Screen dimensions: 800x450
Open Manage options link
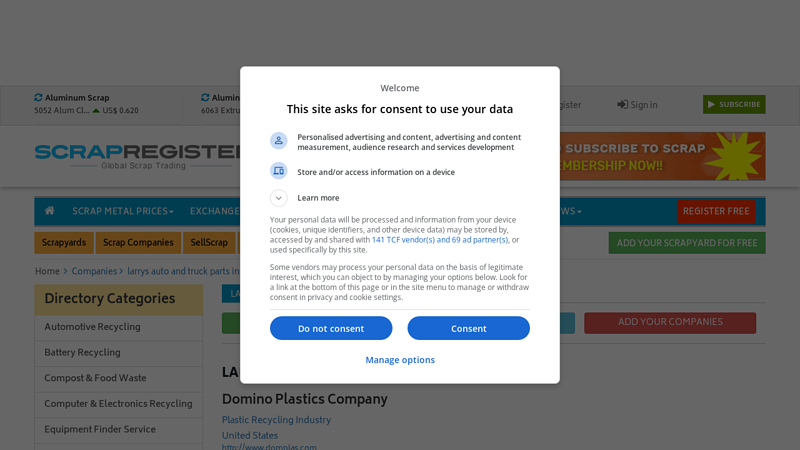400,360
